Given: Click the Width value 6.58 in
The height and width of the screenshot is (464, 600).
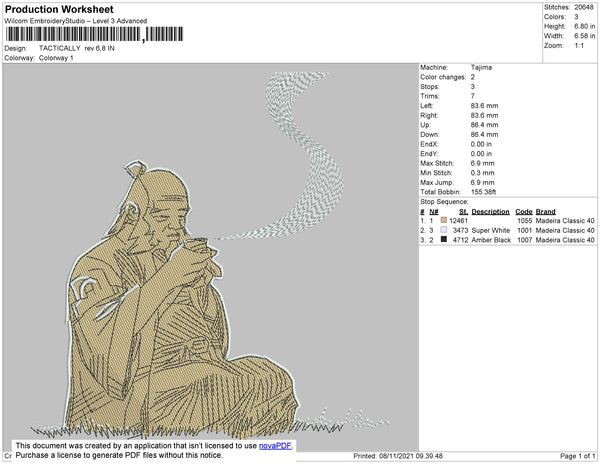Looking at the screenshot, I should coord(584,36).
